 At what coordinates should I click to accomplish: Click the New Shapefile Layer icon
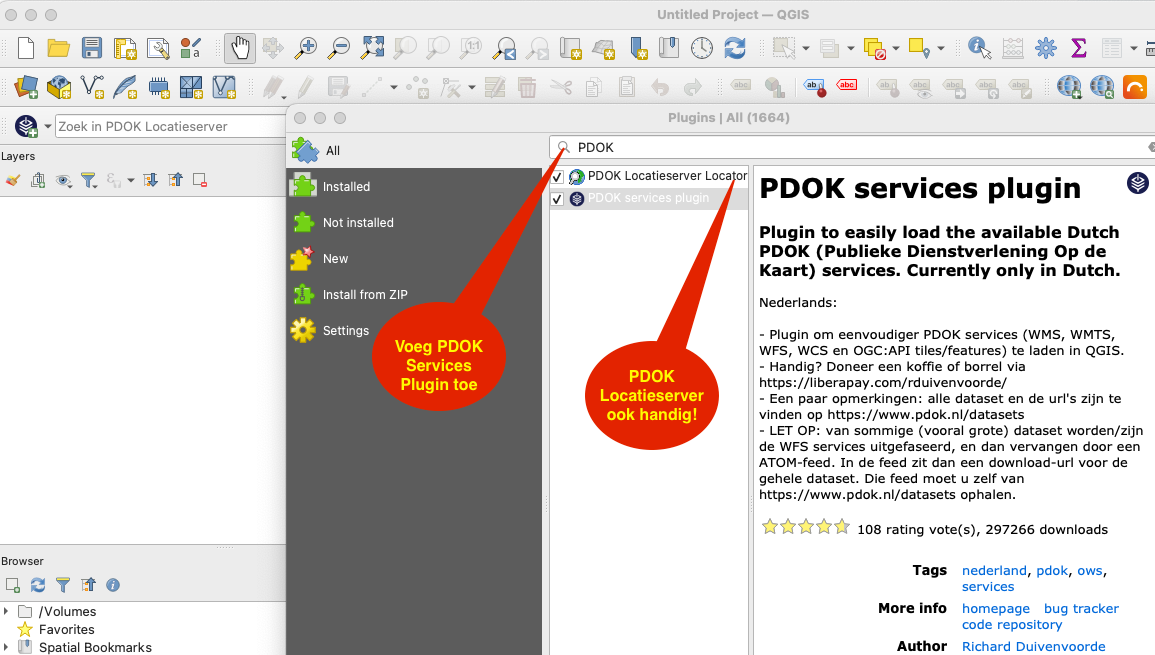[92, 87]
